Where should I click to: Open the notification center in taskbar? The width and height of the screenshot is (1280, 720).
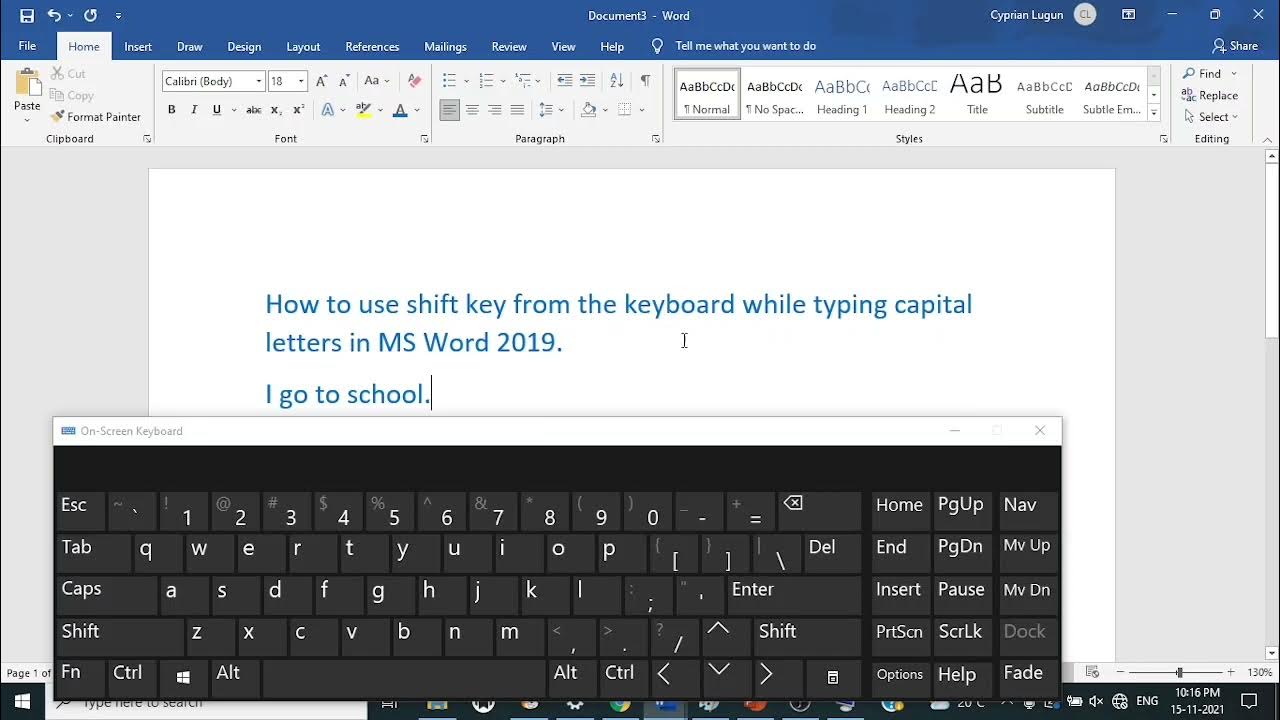point(1249,702)
